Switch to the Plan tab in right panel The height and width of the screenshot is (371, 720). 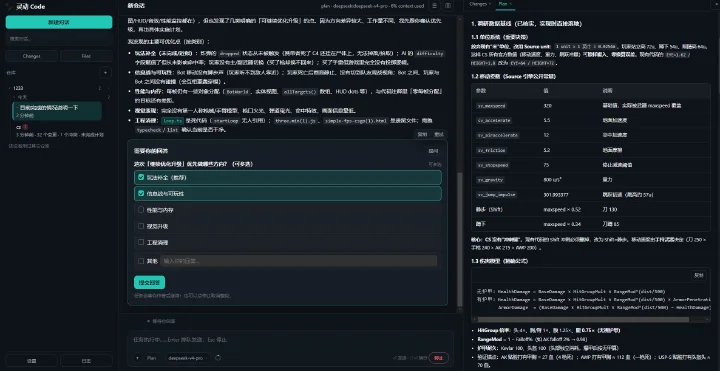click(x=502, y=4)
